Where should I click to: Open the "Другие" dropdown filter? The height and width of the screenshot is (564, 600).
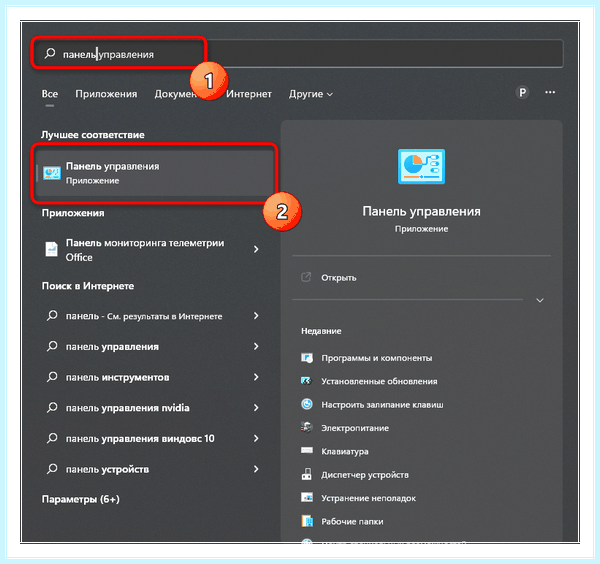pos(311,94)
